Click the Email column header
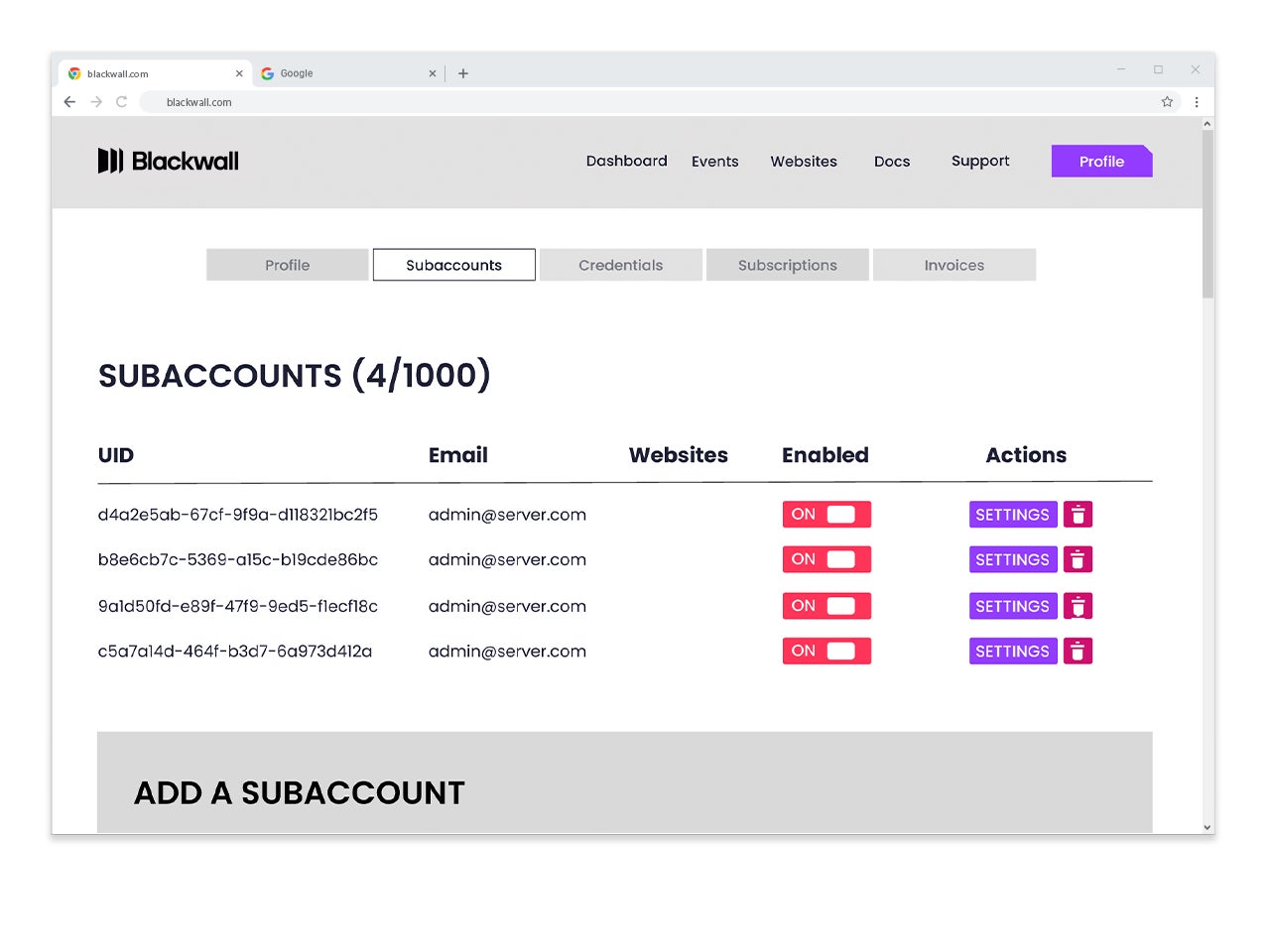1270x952 pixels. pos(458,455)
